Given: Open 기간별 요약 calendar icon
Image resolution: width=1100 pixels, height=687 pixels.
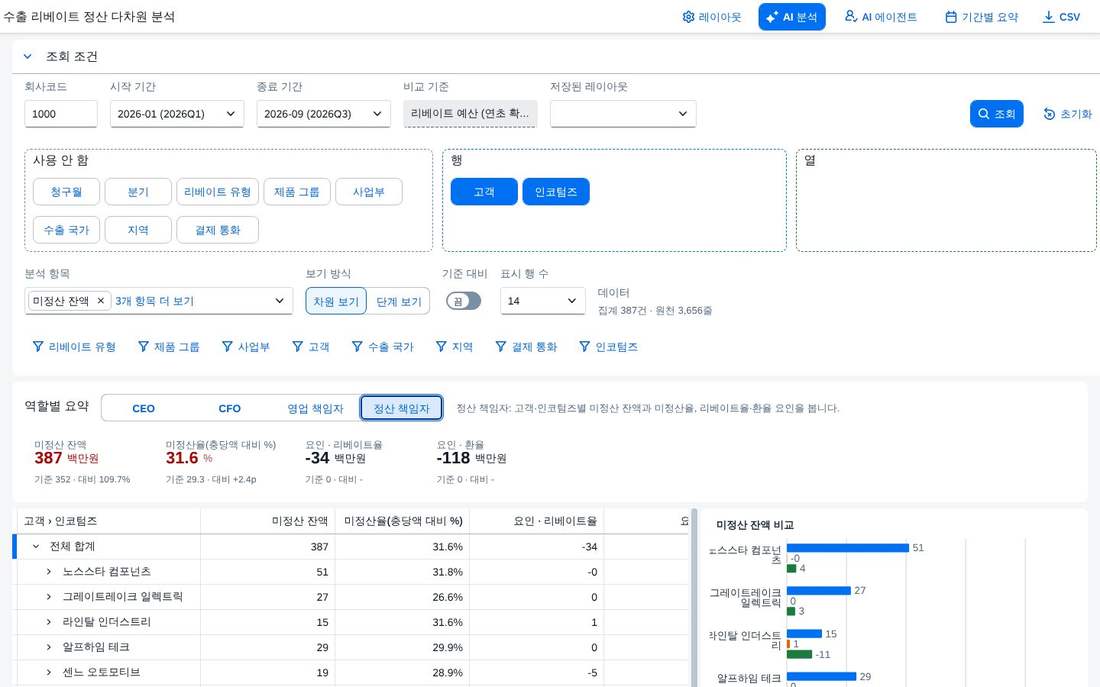Looking at the screenshot, I should pos(951,17).
